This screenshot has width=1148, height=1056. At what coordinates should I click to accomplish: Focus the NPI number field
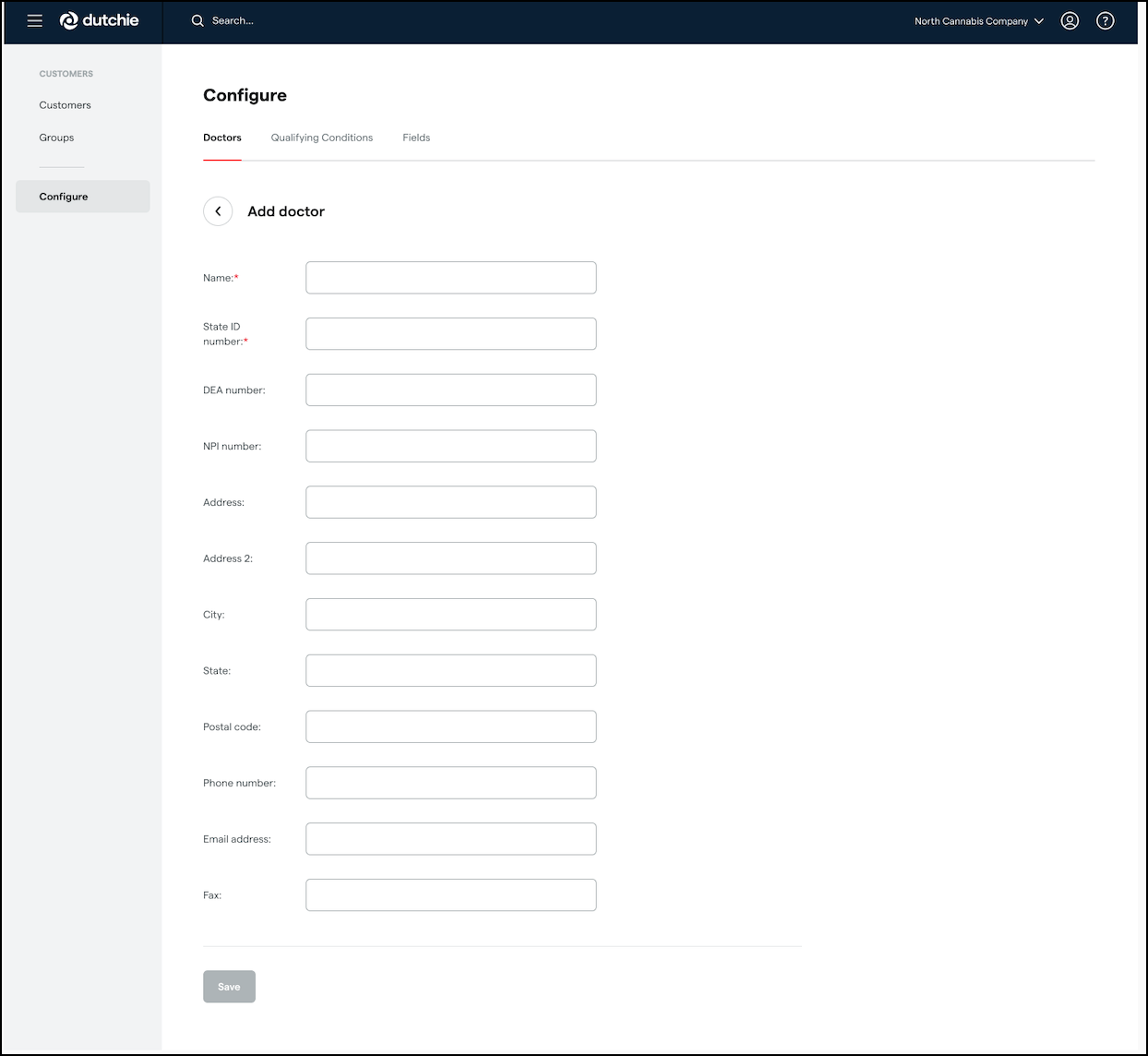(x=450, y=446)
